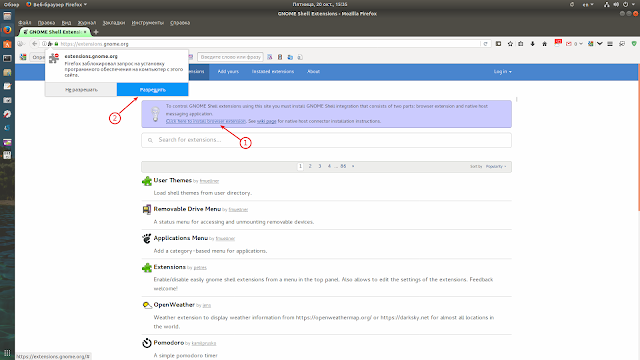
Task: Expand the Gmail notifier dropdown arrow
Action: pyautogui.click(x=580, y=44)
